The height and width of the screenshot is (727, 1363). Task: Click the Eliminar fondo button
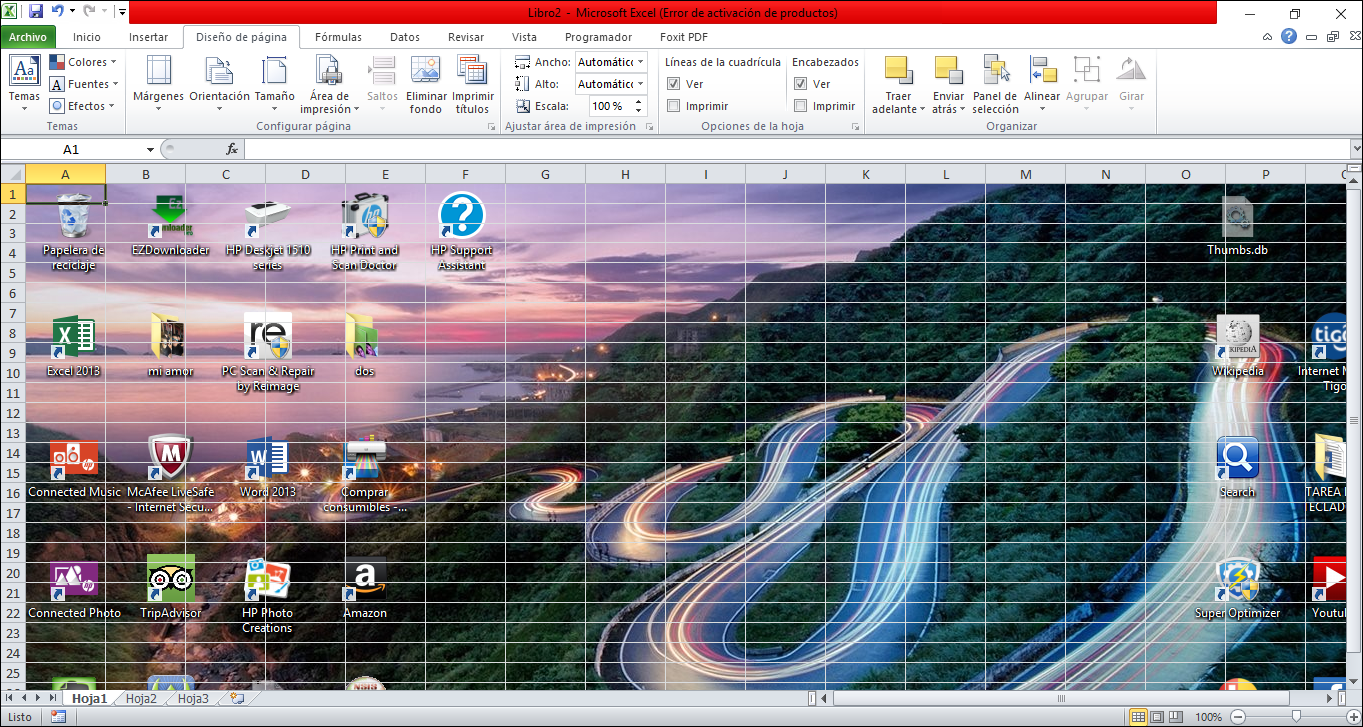pyautogui.click(x=425, y=84)
